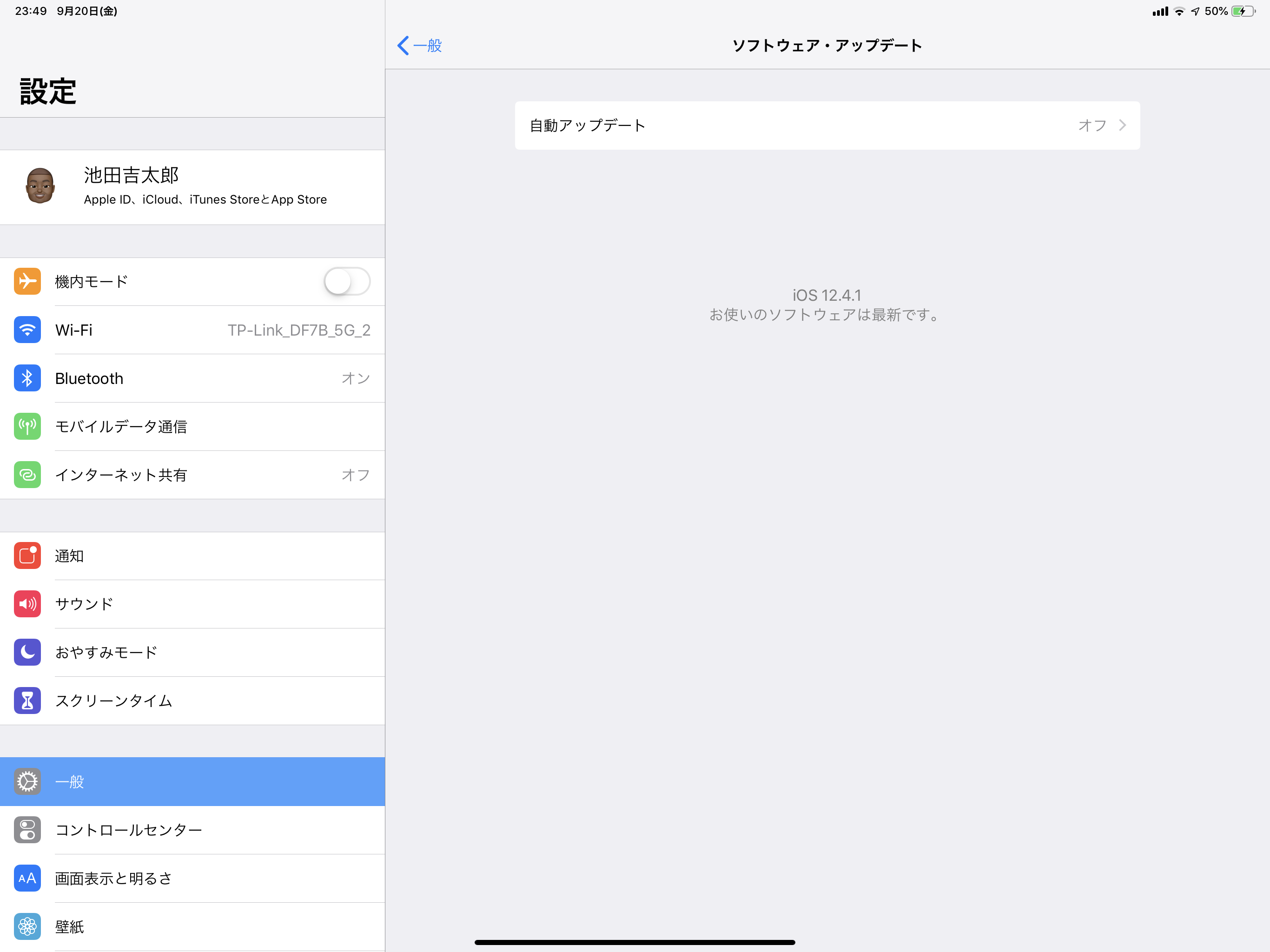Tap the Wallpaper flower icon
Screen dimensions: 1270x952
click(x=27, y=926)
